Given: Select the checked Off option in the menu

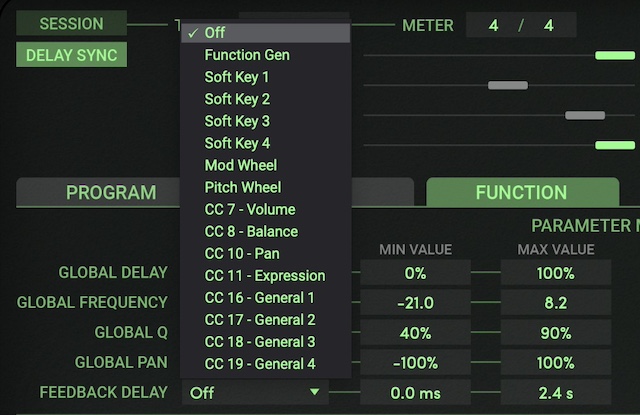Looking at the screenshot, I should tap(265, 33).
